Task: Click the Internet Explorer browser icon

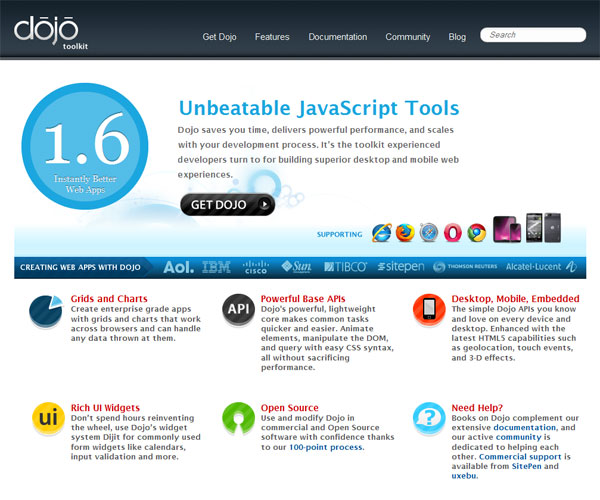Action: click(382, 233)
